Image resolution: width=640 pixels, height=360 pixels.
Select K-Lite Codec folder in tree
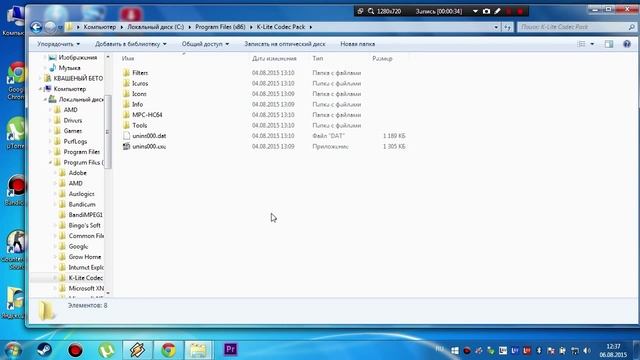tap(86, 278)
